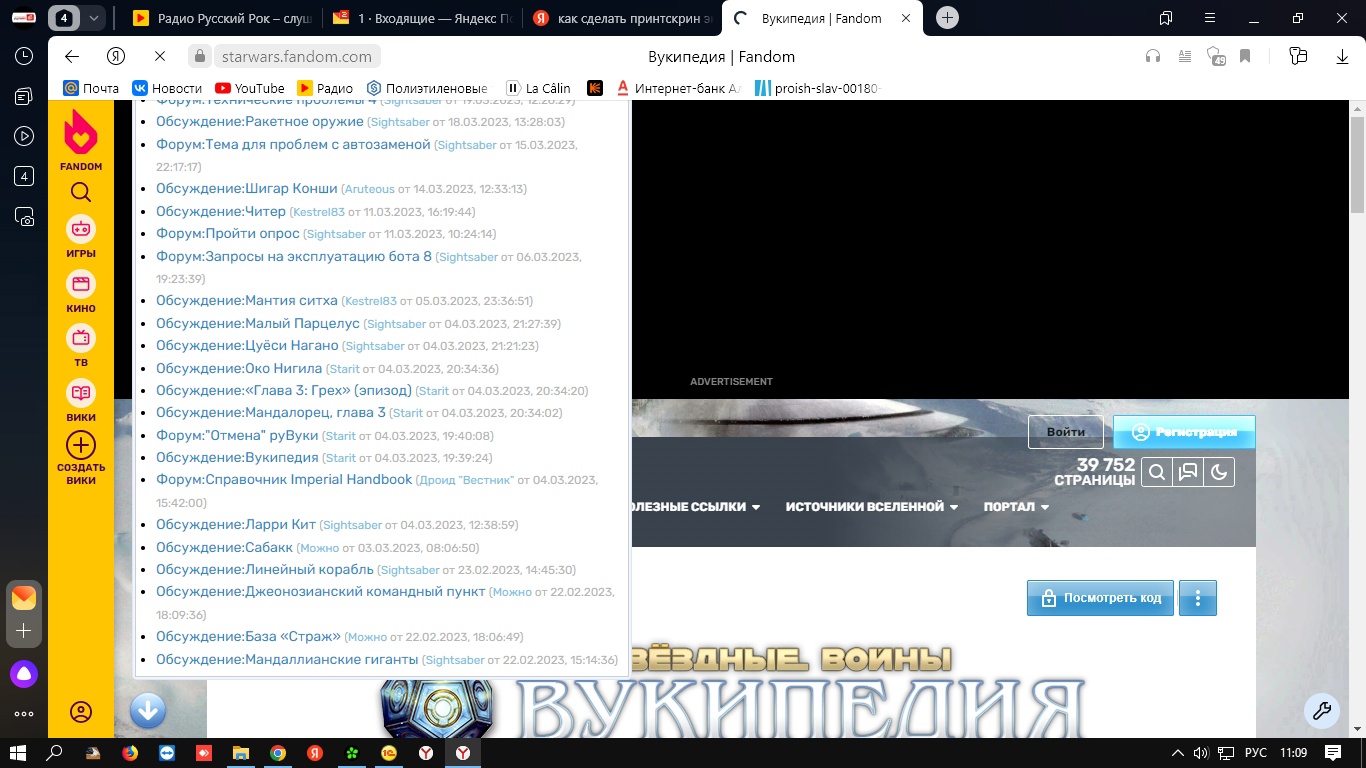The height and width of the screenshot is (768, 1366).
Task: Go back with the back arrow
Action: (x=71, y=57)
